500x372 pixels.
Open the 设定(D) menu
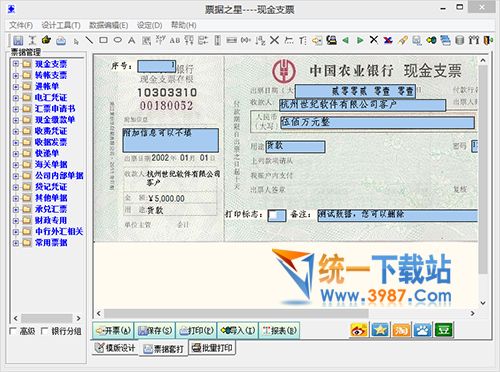[149, 25]
